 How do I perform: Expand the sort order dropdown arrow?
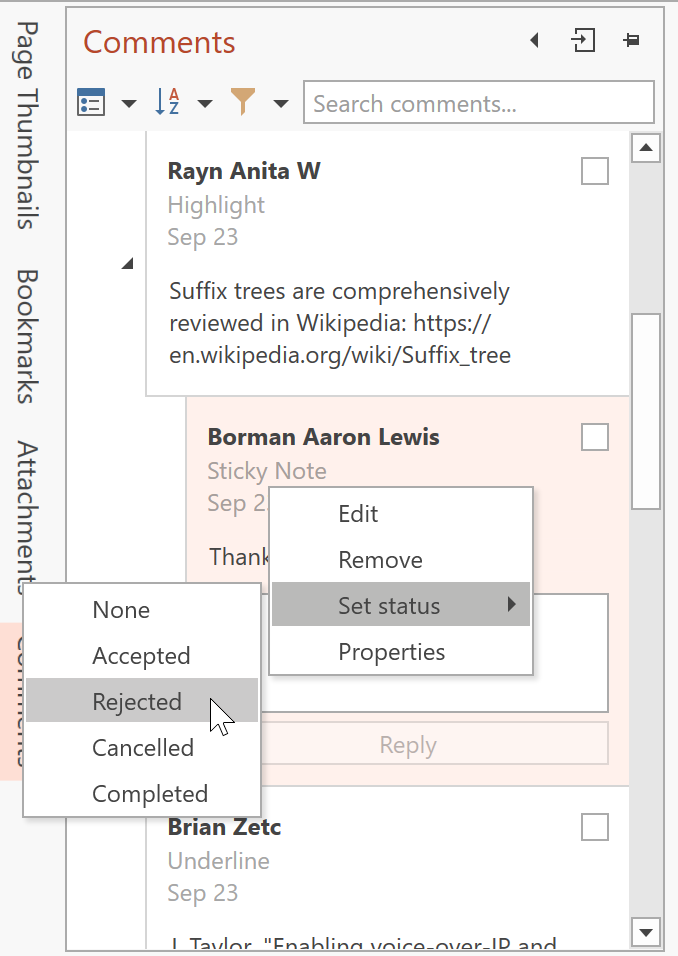205,103
